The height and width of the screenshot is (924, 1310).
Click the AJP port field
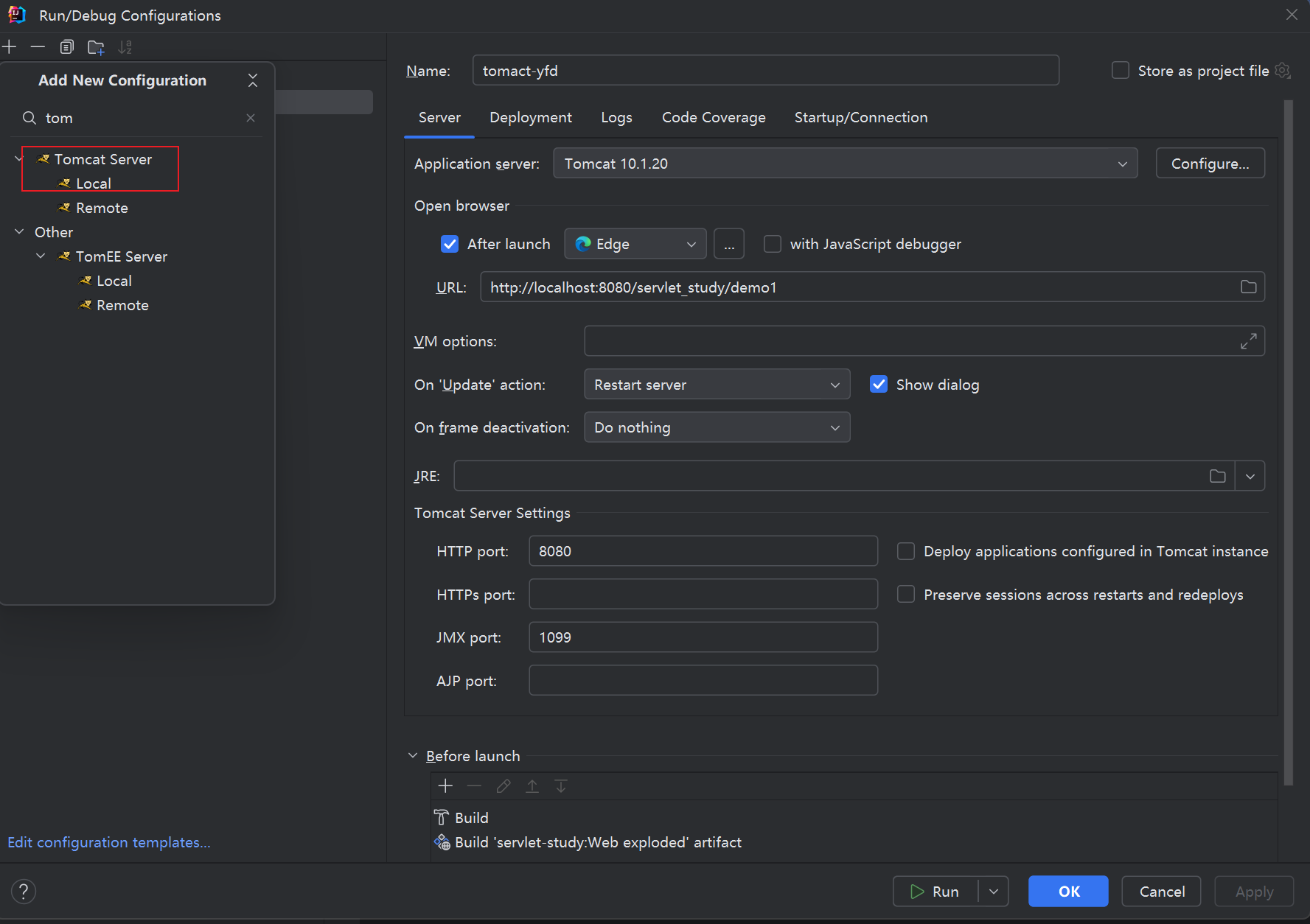click(x=703, y=680)
